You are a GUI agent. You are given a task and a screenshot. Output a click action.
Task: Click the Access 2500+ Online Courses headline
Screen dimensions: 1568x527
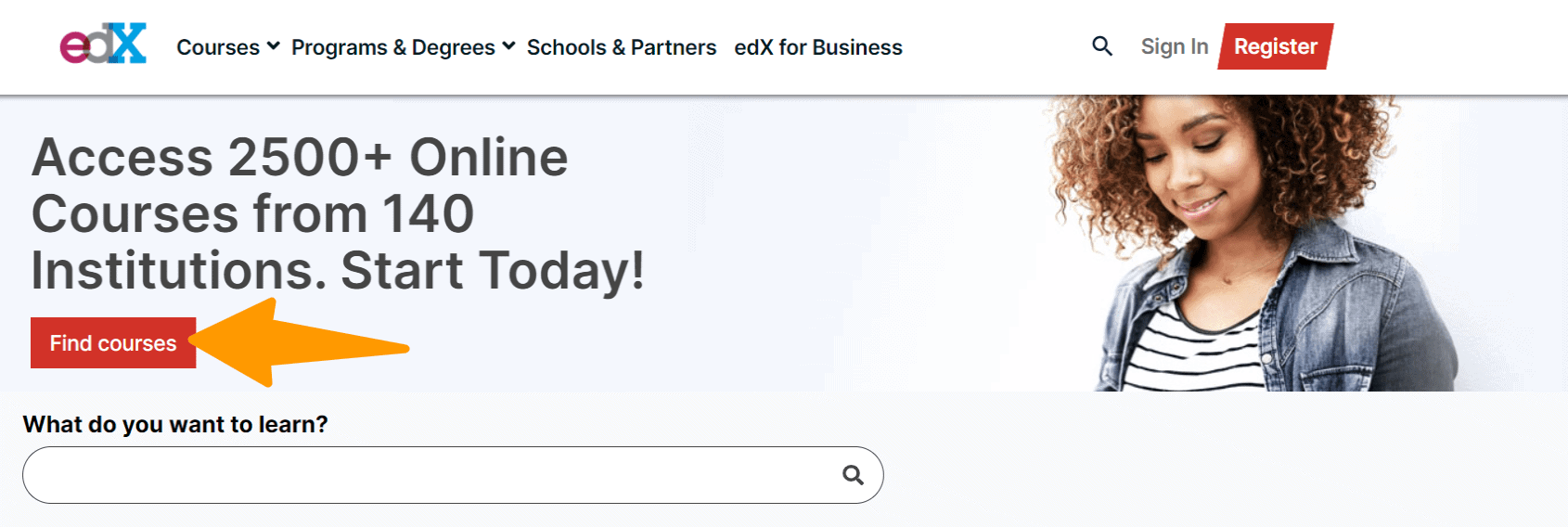click(338, 214)
